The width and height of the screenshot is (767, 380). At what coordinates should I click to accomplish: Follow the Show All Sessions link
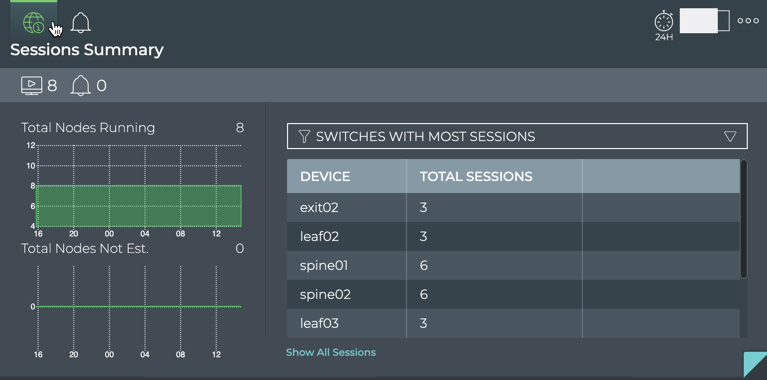(331, 352)
